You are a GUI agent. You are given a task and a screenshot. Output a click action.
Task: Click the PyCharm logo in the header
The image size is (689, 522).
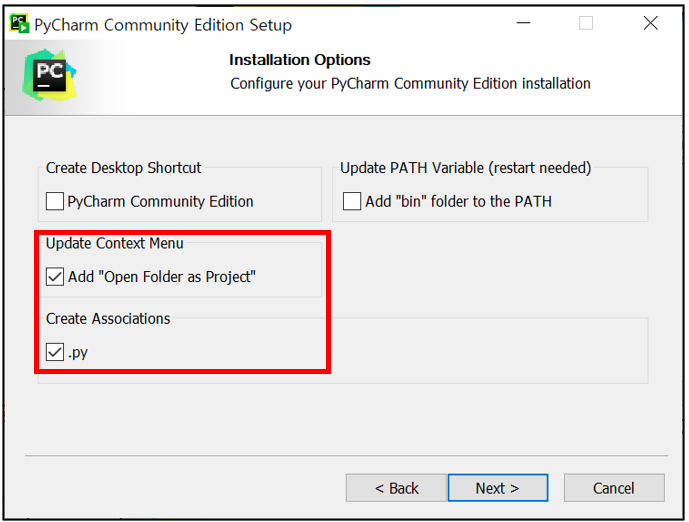50,75
